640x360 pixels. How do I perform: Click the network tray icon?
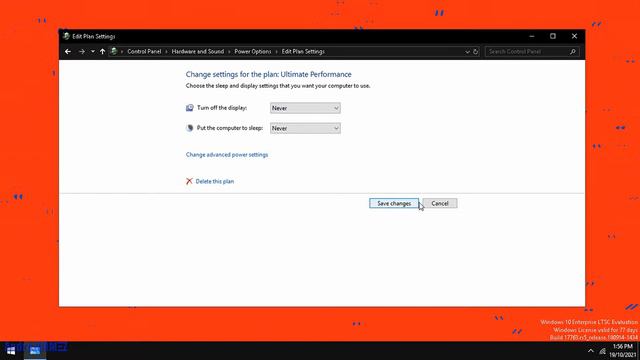point(603,351)
